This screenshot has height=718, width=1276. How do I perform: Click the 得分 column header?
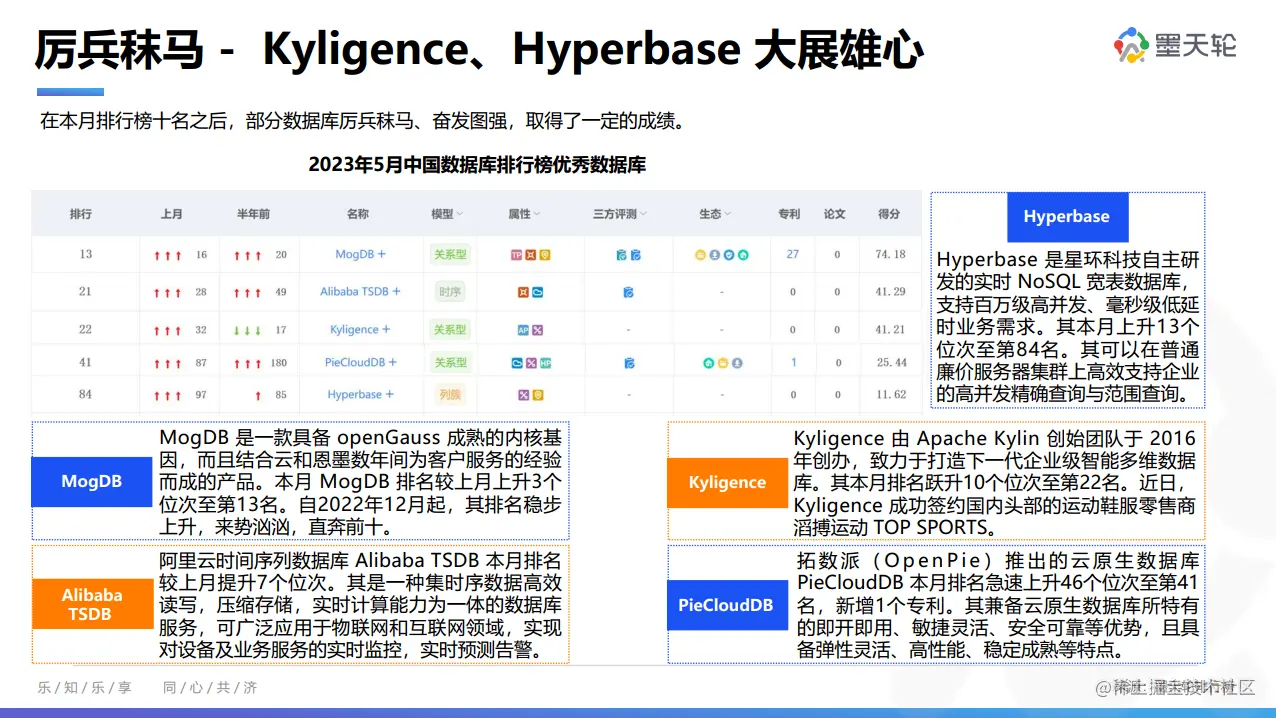tap(889, 214)
